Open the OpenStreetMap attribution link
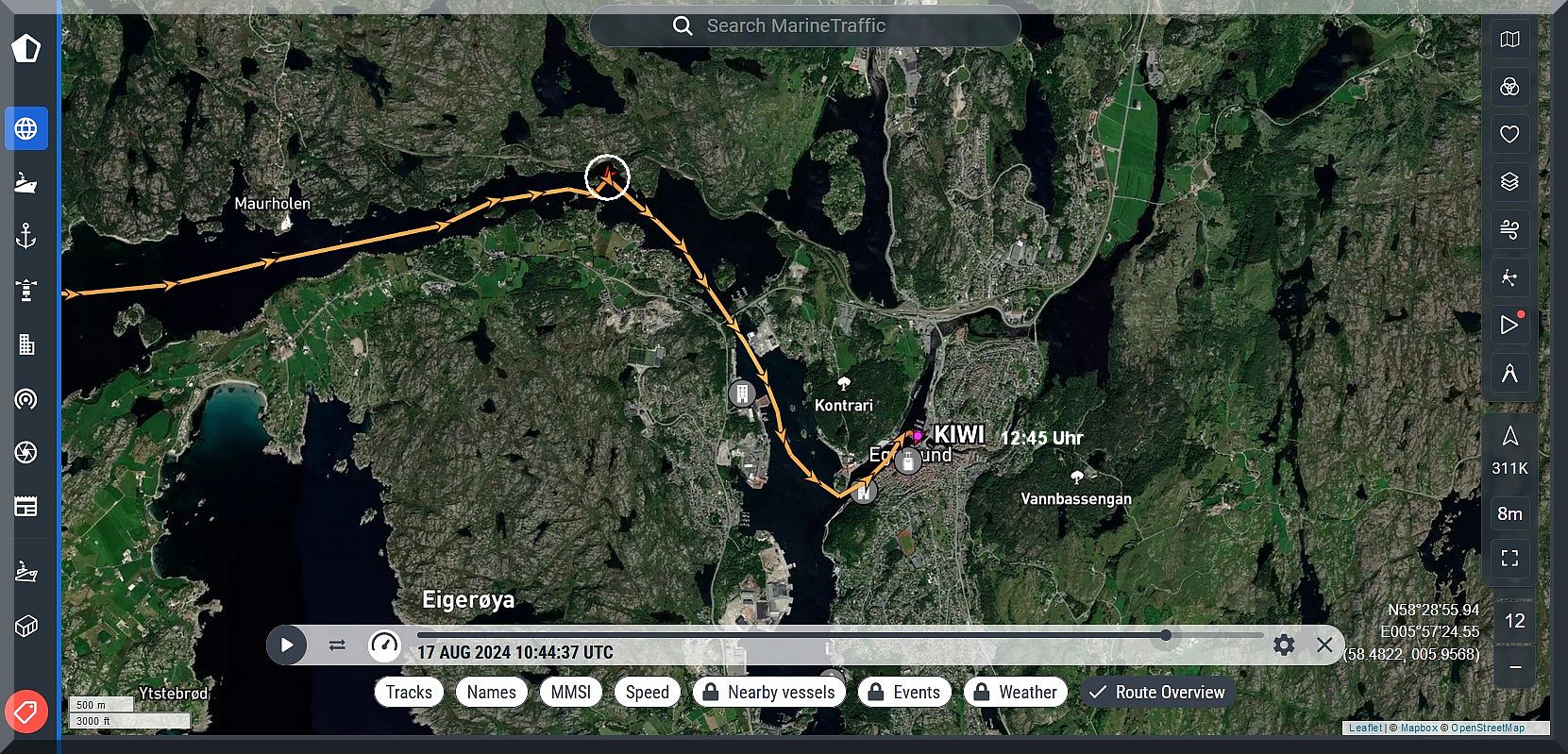 (x=1488, y=728)
